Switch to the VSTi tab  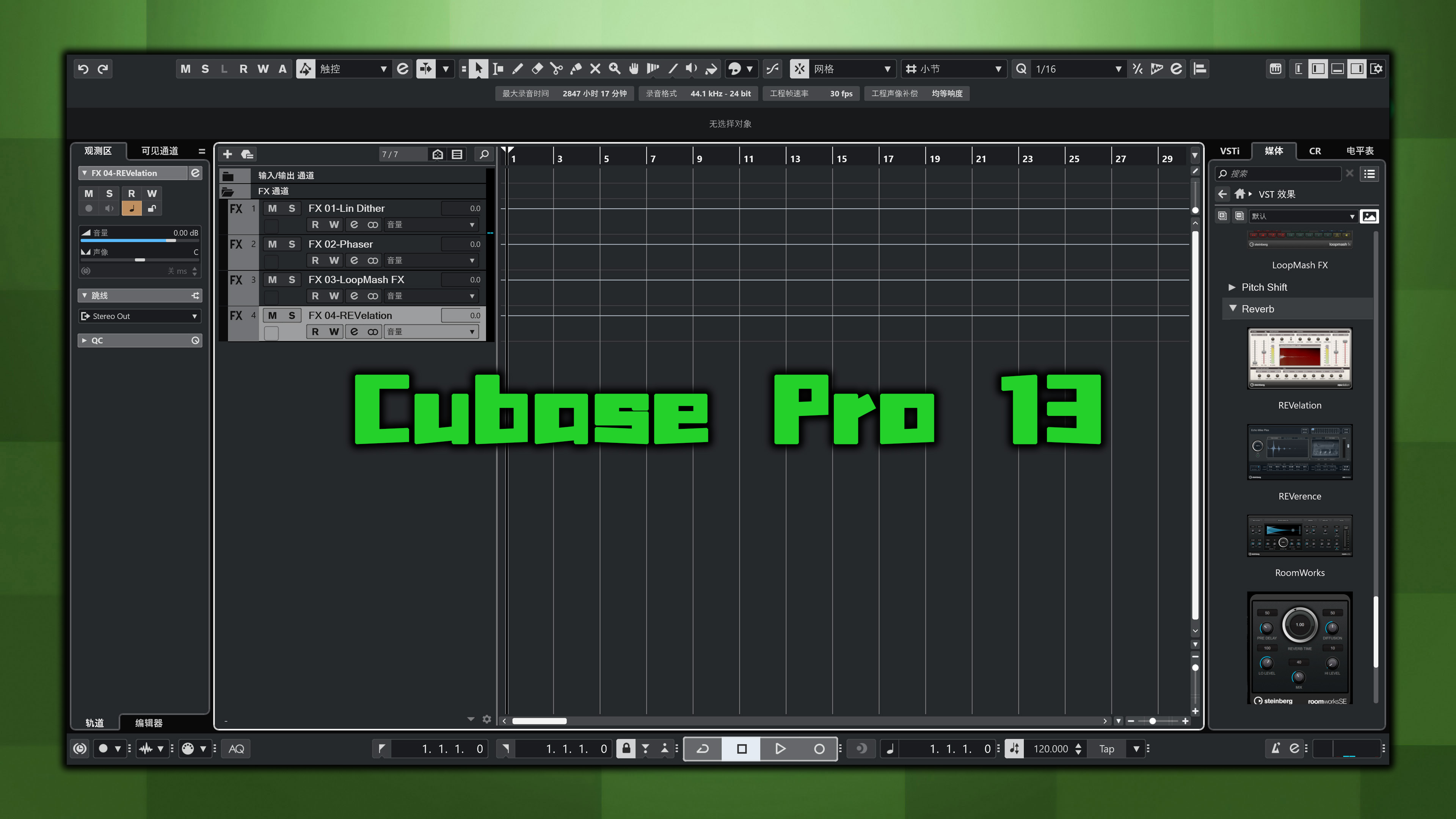[x=1229, y=151]
